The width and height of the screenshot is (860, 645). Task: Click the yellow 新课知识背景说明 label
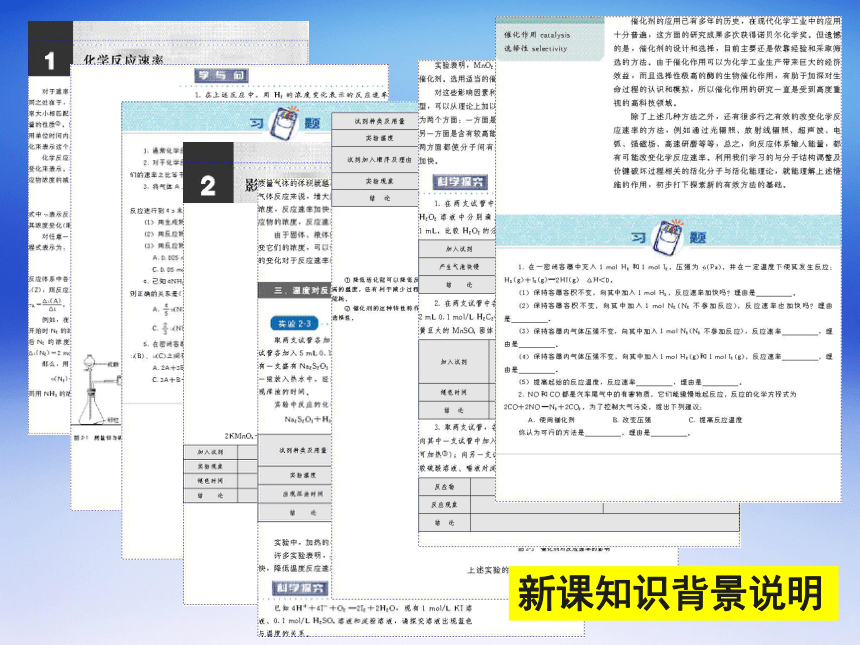(674, 593)
